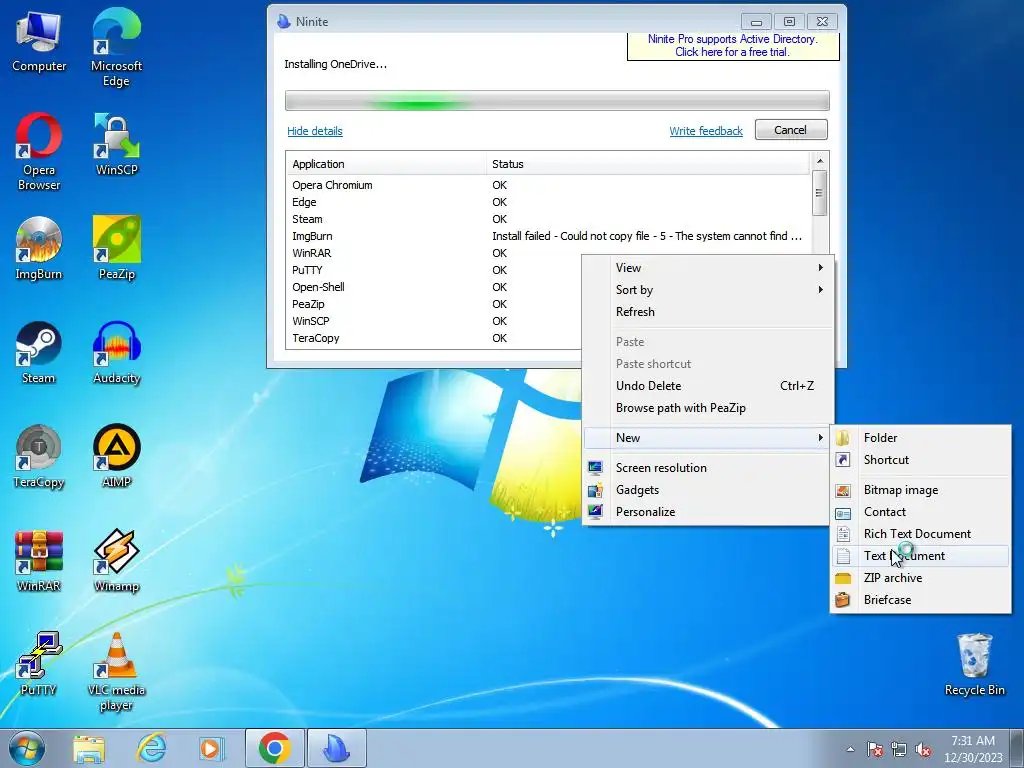
Task: Click the details list scroll up arrow
Action: click(820, 161)
